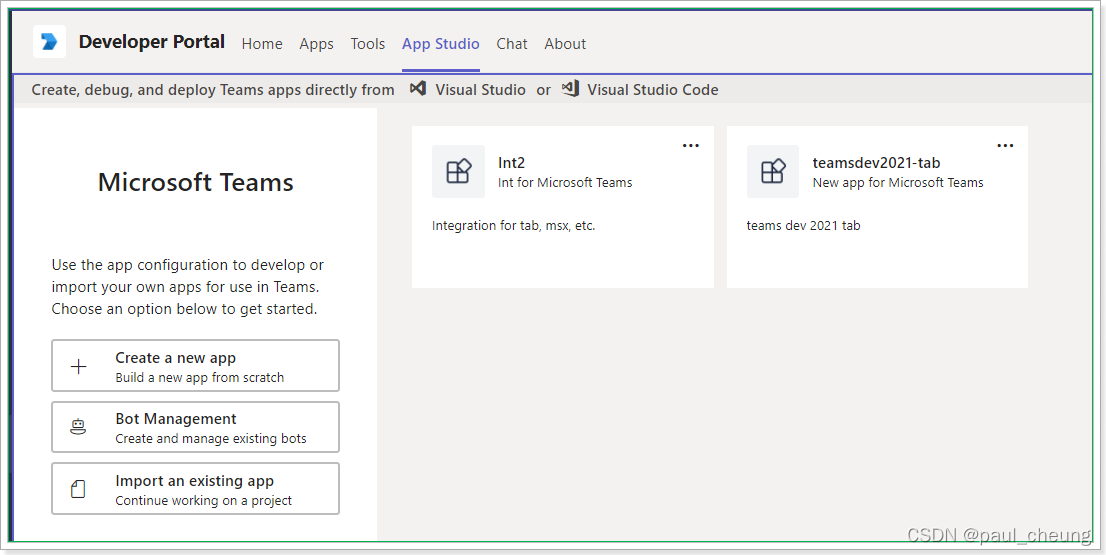Choose Import an existing app
1106x555 pixels.
click(x=195, y=489)
